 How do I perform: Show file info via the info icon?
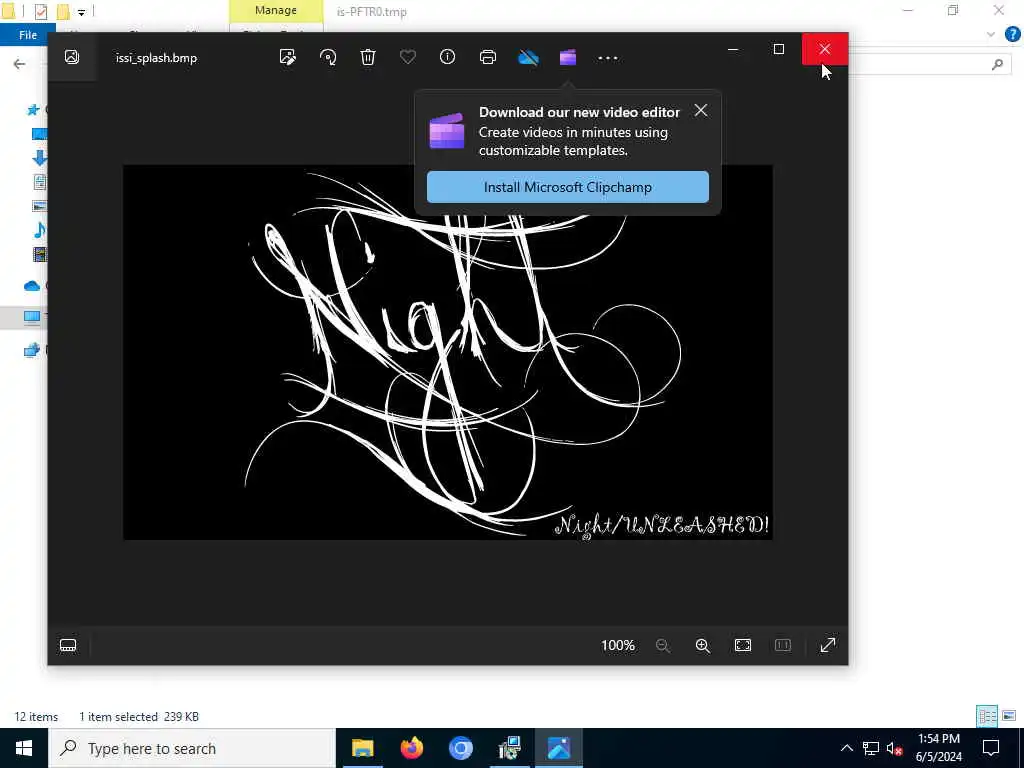(447, 57)
